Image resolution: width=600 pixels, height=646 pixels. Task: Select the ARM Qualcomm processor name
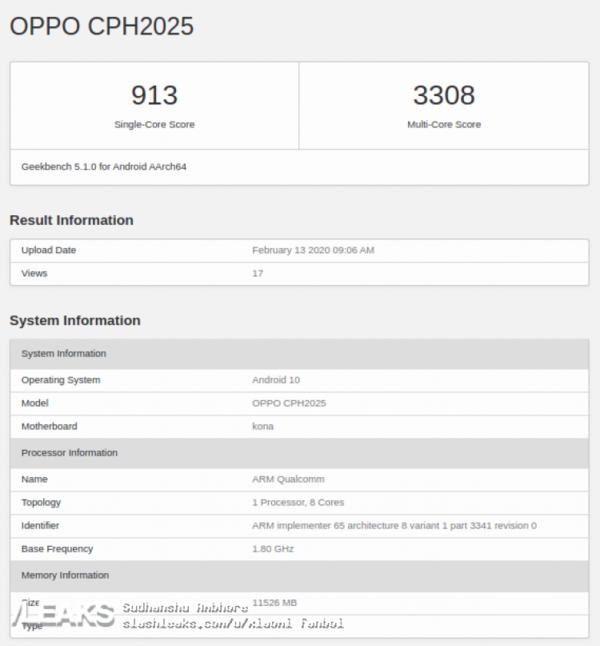coord(288,479)
